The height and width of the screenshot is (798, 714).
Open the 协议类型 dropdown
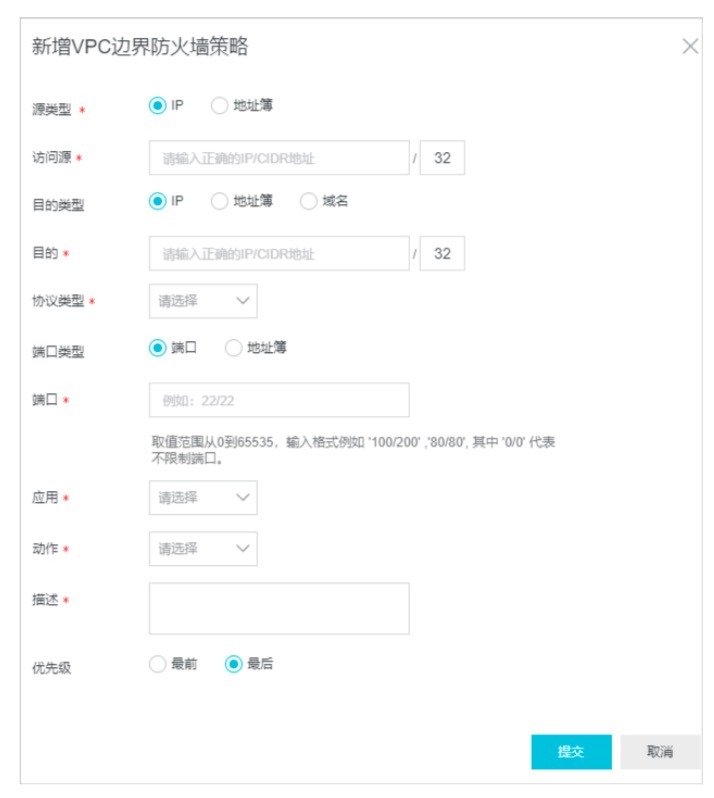(x=203, y=301)
